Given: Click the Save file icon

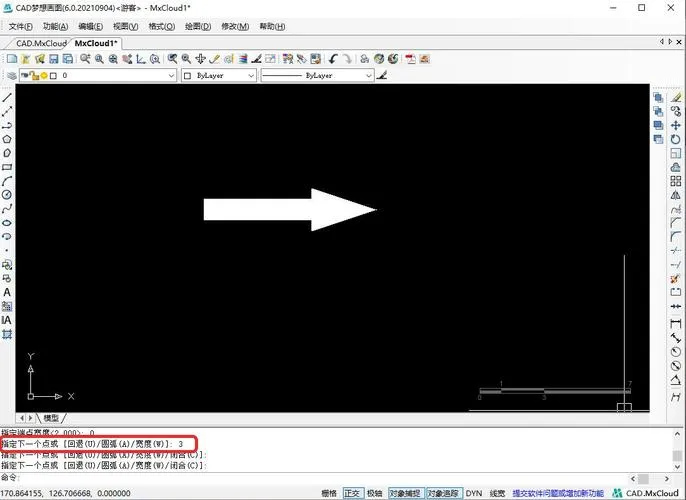Looking at the screenshot, I should [54, 60].
